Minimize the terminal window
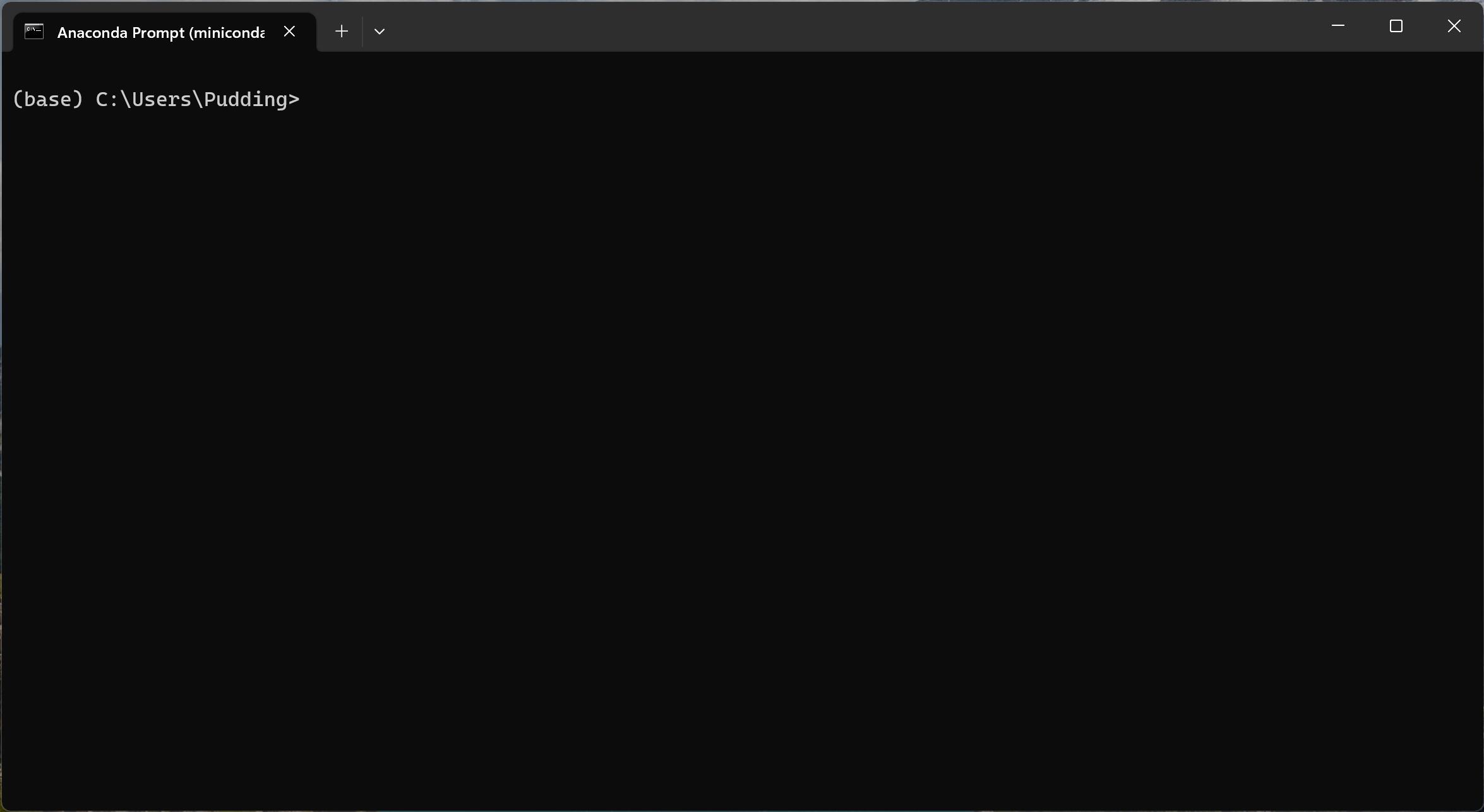Viewport: 1484px width, 812px height. (1337, 26)
